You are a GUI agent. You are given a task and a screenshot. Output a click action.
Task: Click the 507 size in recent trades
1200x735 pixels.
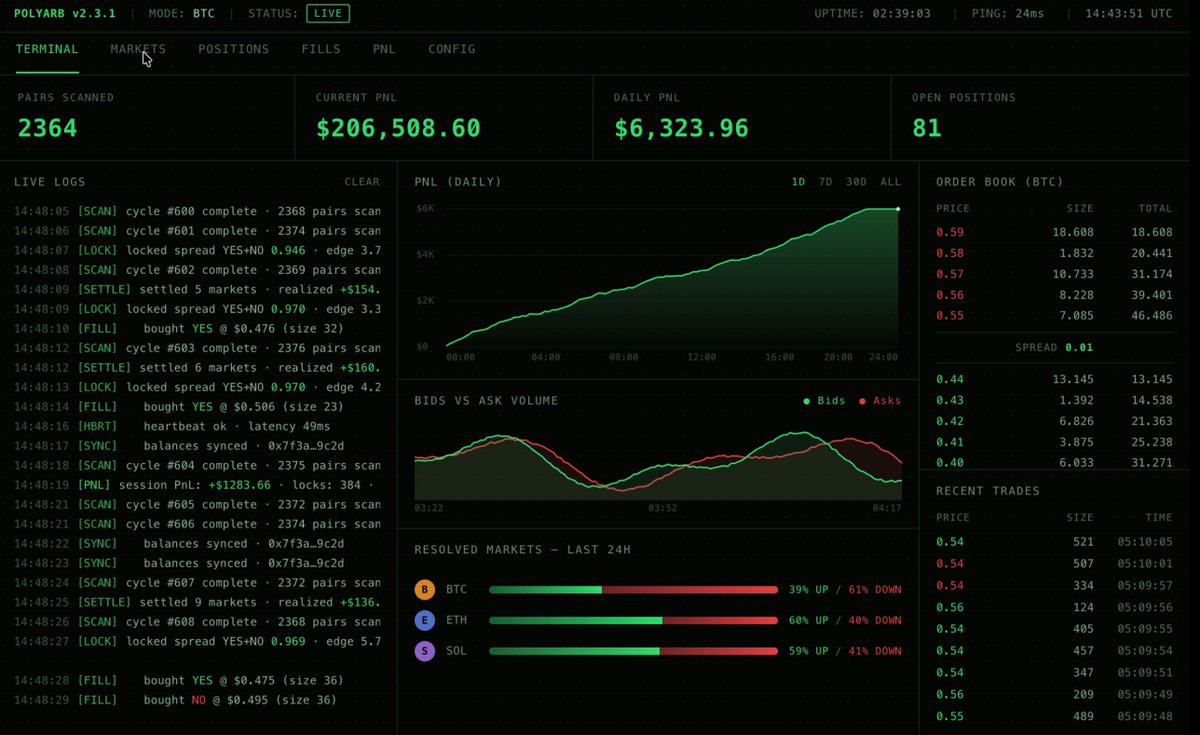[x=1081, y=563]
